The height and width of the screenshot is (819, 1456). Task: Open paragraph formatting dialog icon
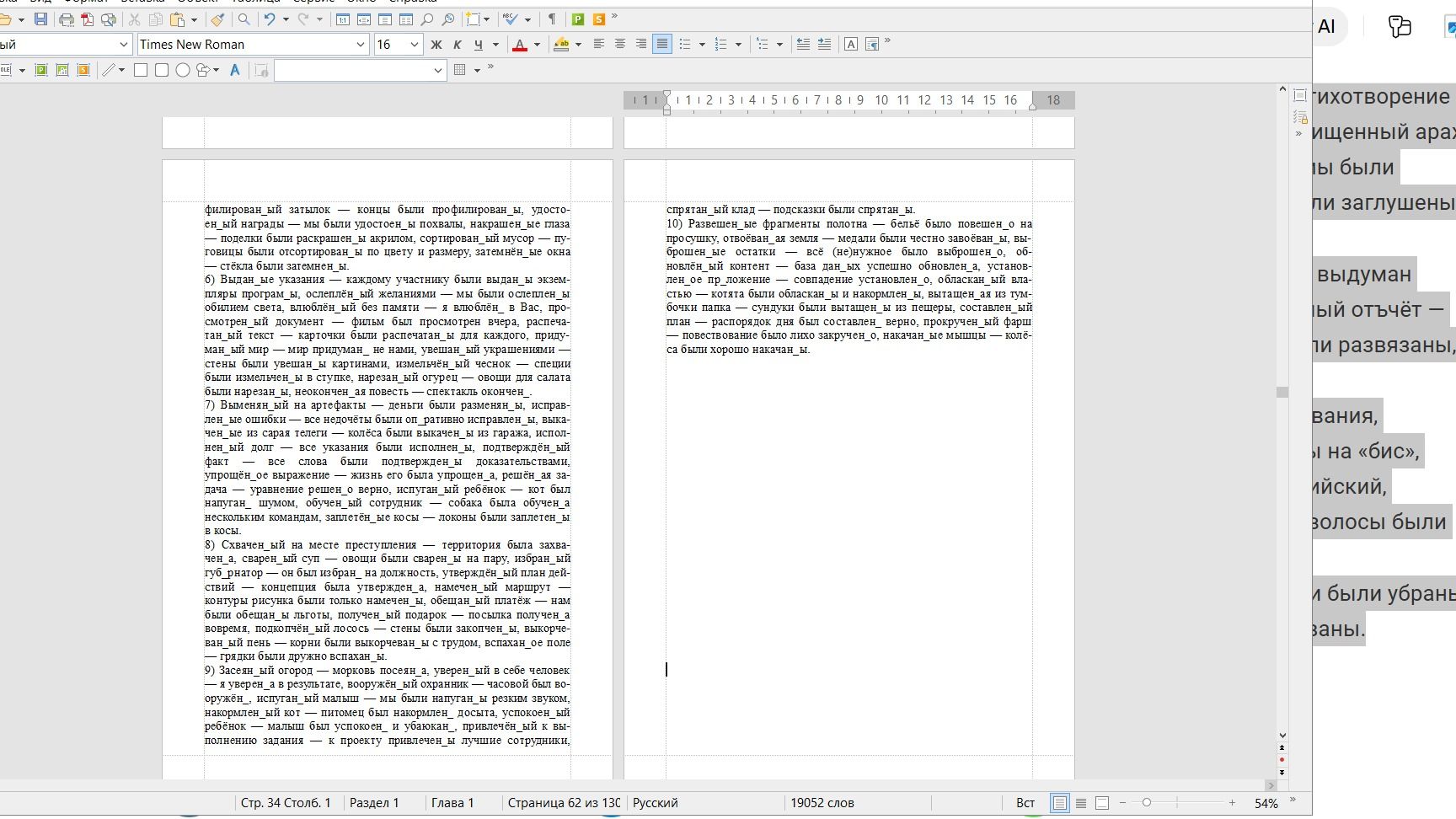(x=872, y=45)
